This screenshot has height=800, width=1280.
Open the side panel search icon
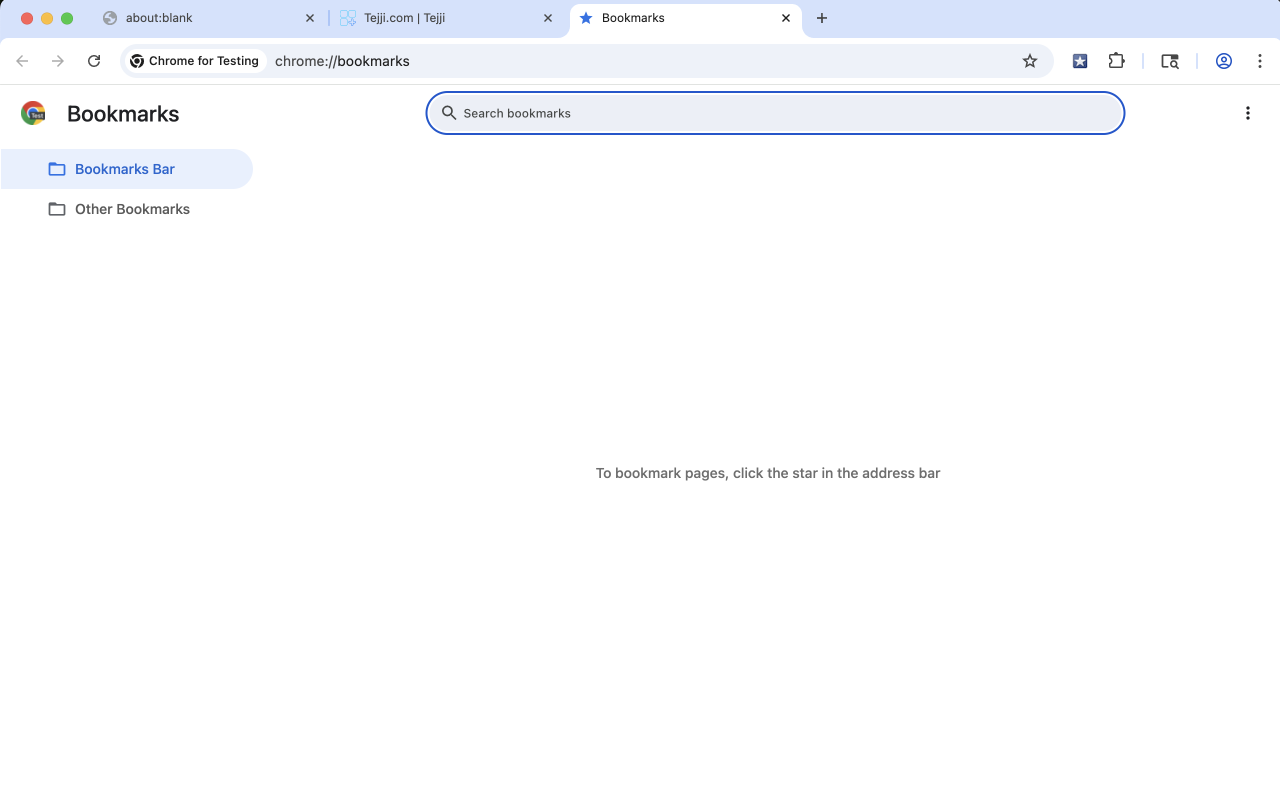[x=1169, y=61]
